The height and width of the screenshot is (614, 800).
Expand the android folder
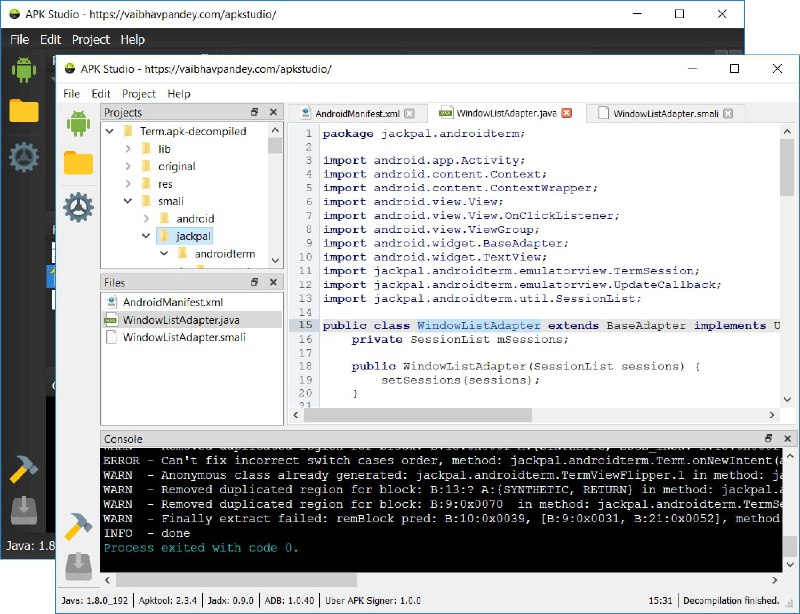pos(146,218)
